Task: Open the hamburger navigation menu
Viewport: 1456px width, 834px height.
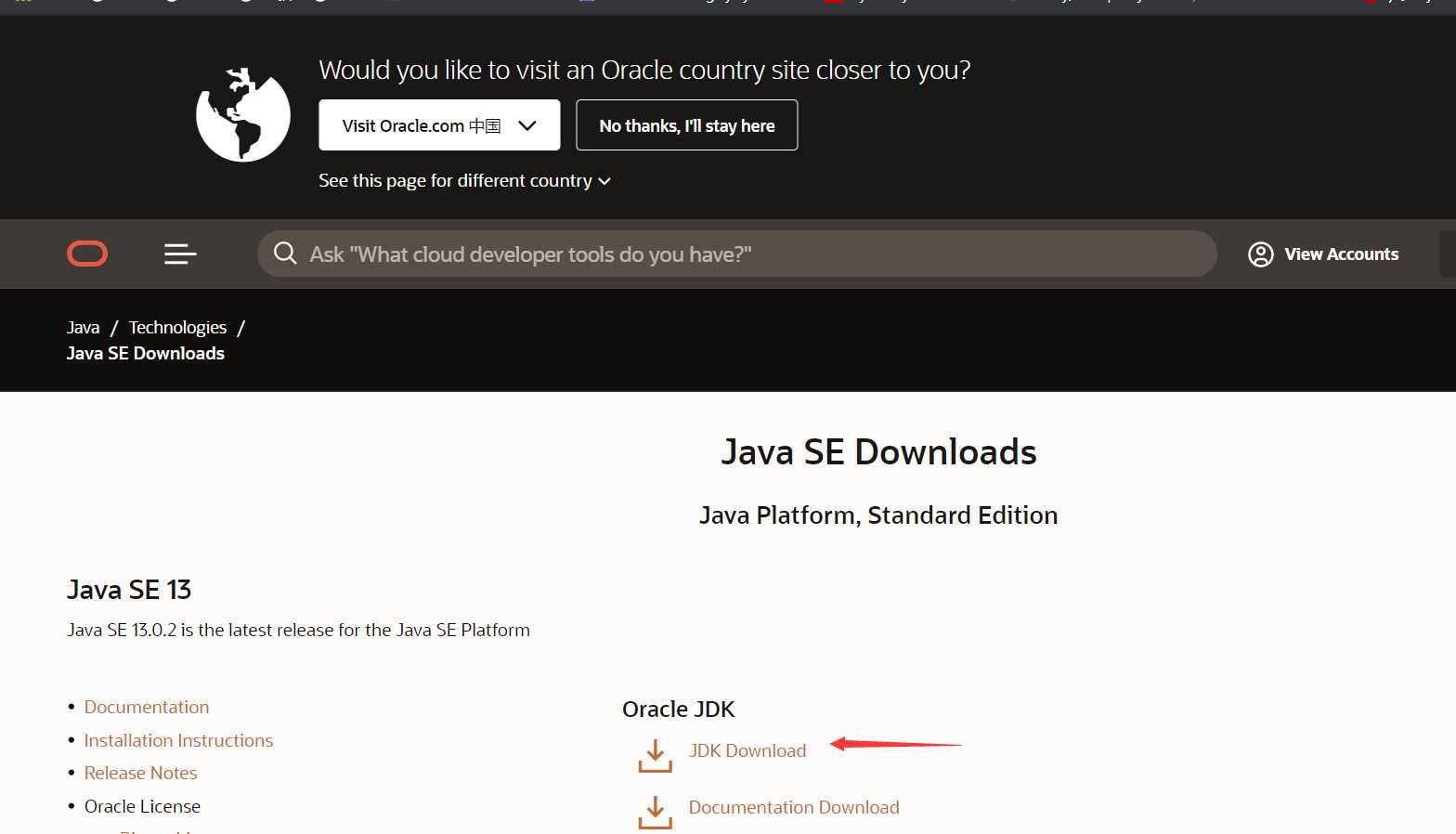Action: [x=180, y=254]
